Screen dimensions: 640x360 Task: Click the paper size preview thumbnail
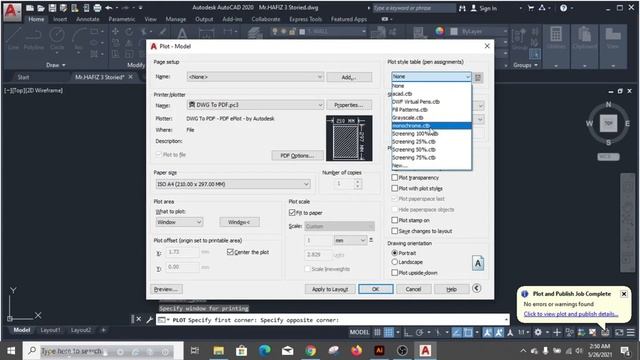349,138
